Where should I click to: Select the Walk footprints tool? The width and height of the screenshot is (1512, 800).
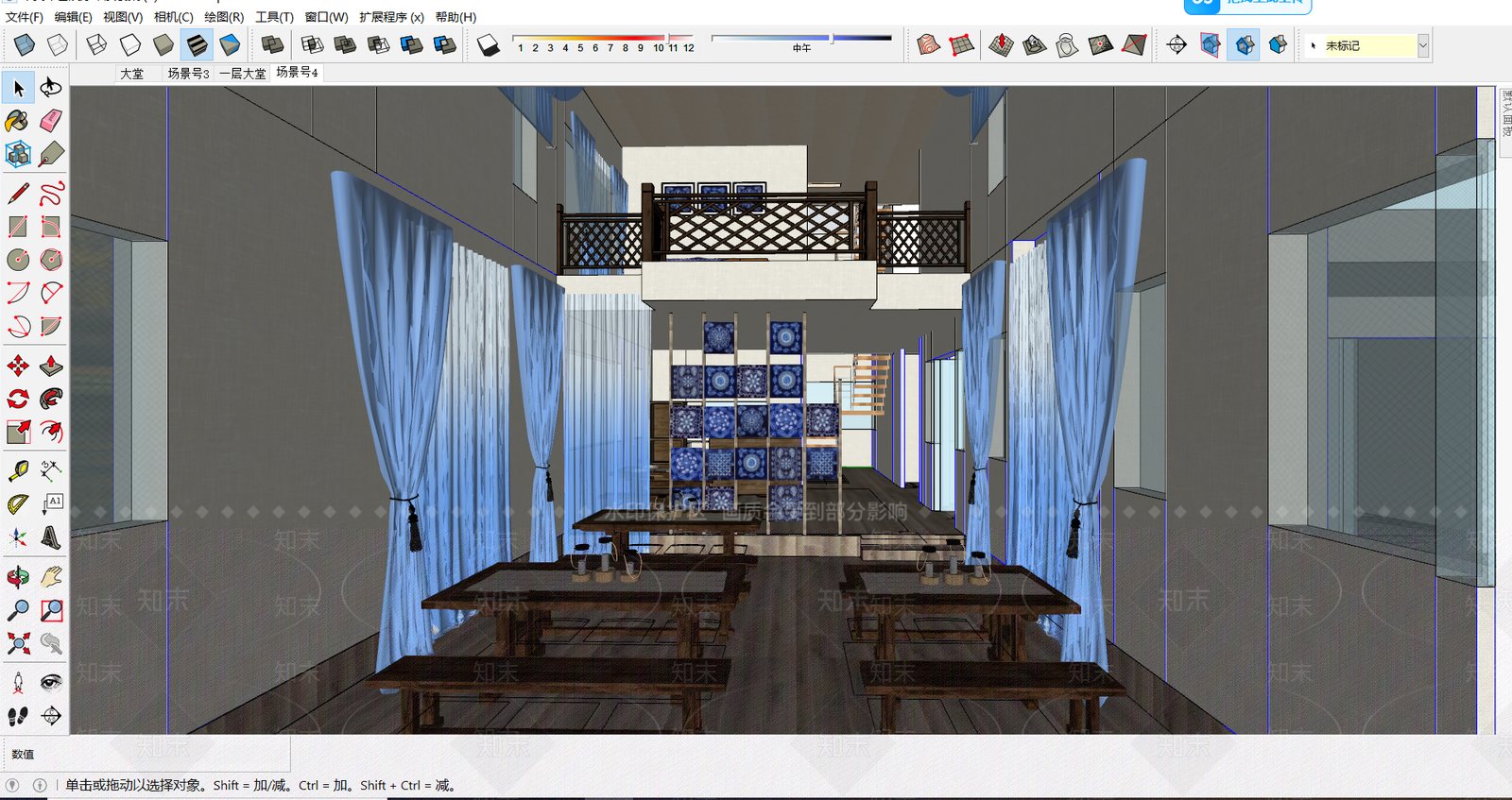(x=18, y=716)
